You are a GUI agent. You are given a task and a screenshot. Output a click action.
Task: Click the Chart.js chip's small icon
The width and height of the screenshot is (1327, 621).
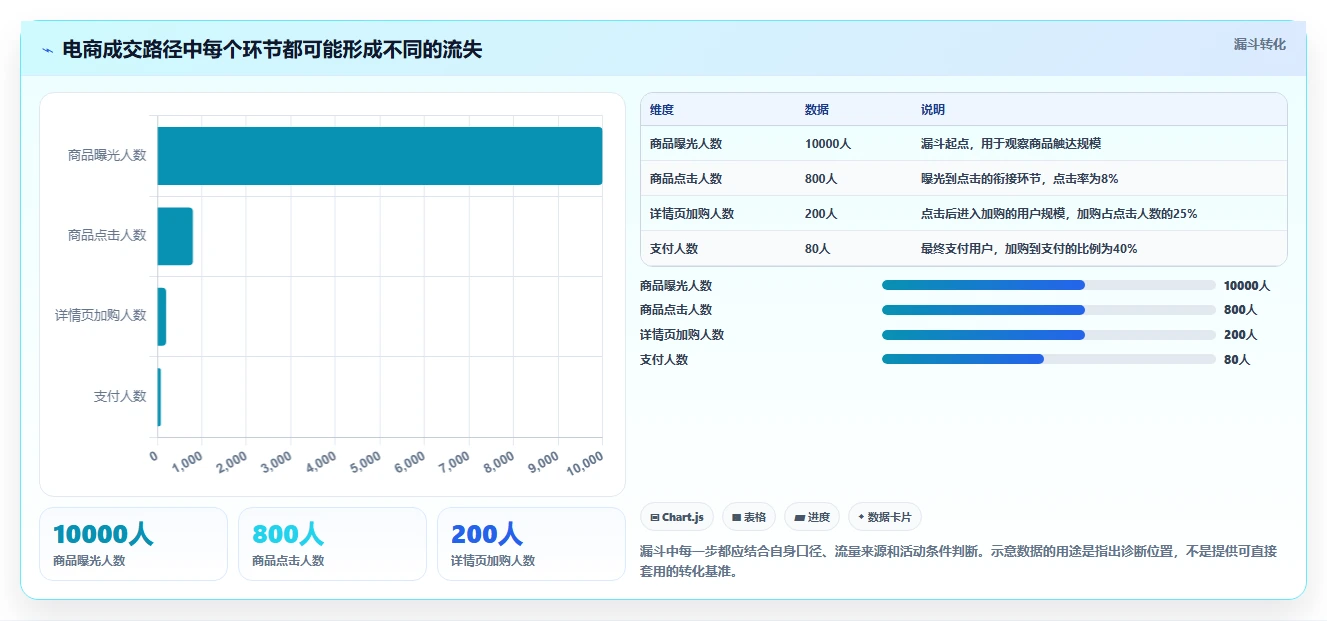click(655, 518)
